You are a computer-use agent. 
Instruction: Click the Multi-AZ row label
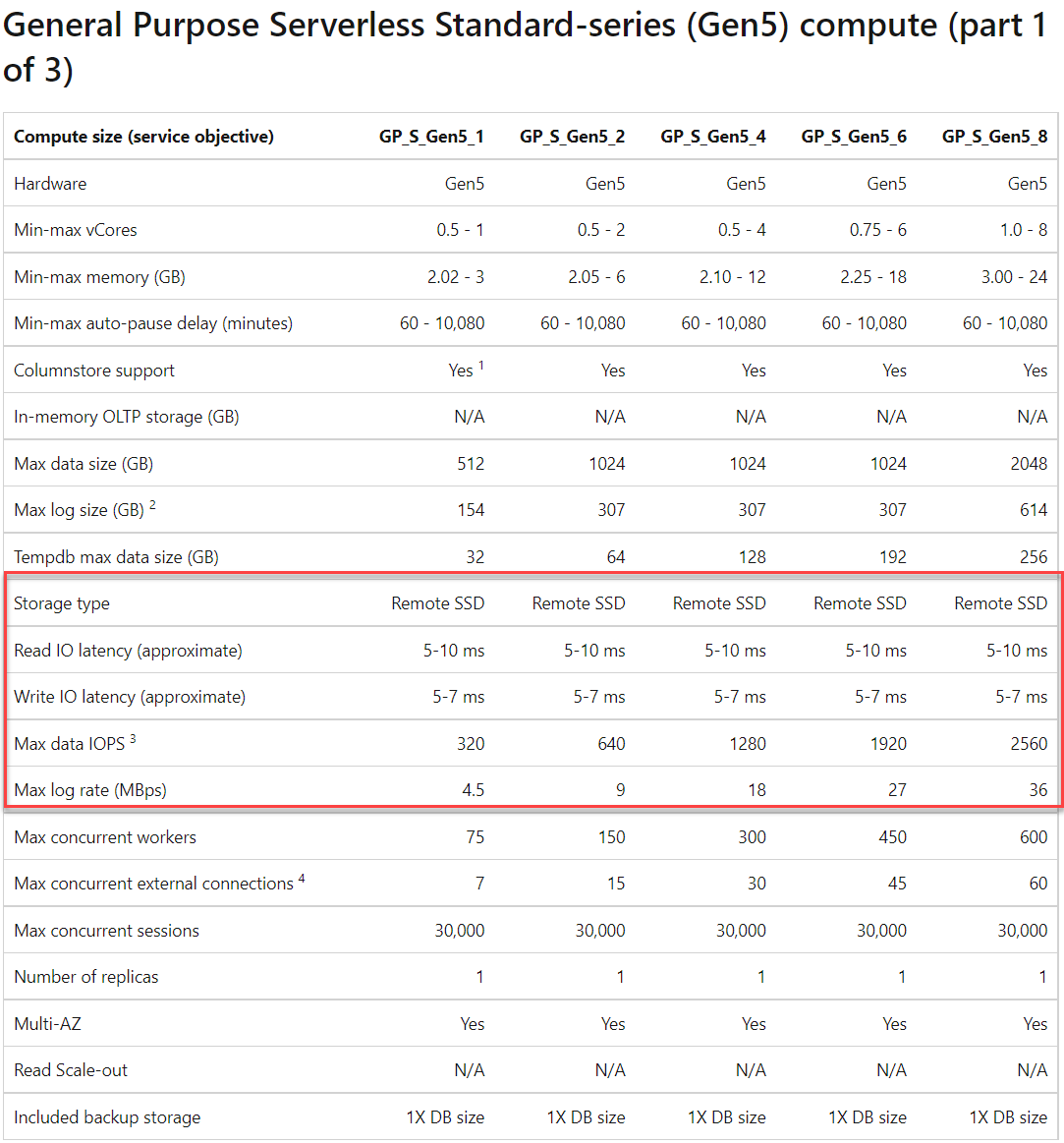(x=47, y=1023)
